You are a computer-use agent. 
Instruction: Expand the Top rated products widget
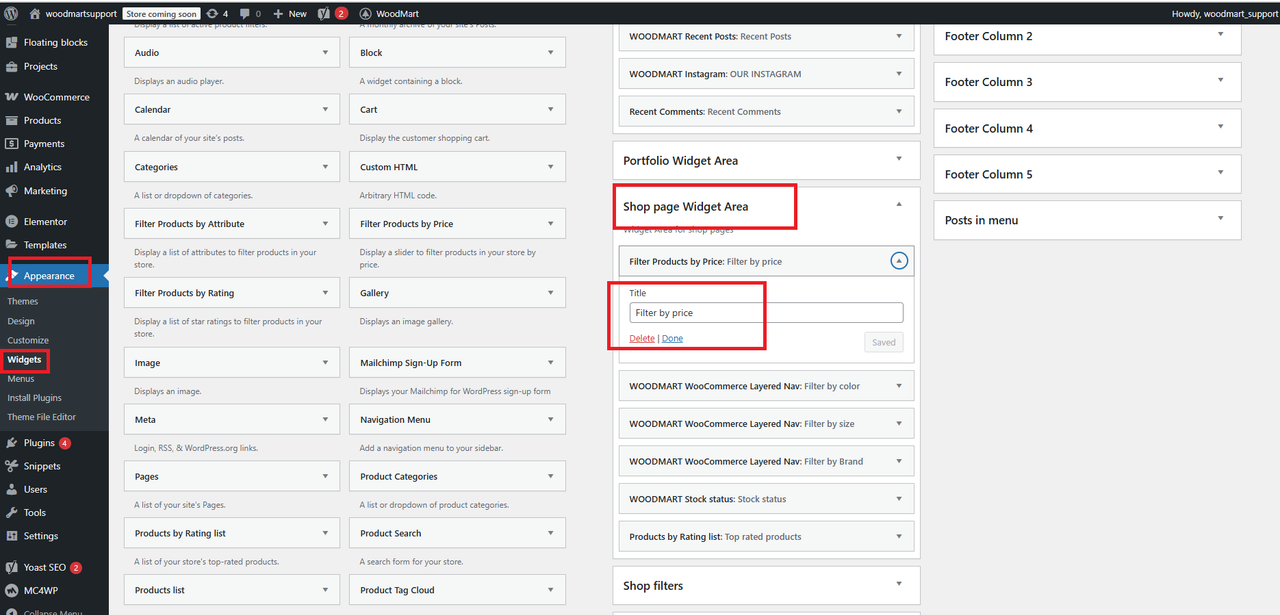[x=899, y=536]
